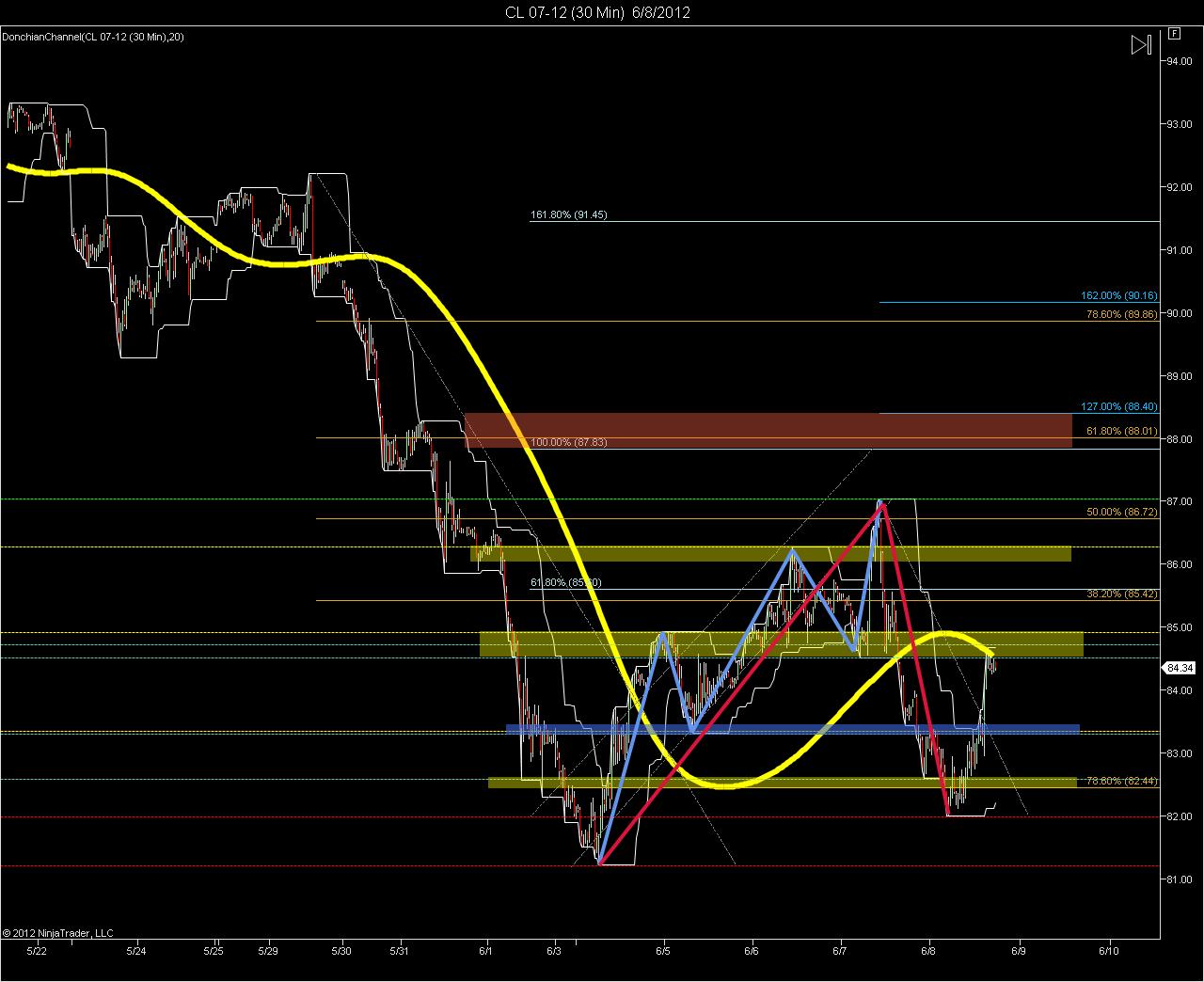
Task: Select the red-brown resistance zone near 88.00
Action: point(768,430)
